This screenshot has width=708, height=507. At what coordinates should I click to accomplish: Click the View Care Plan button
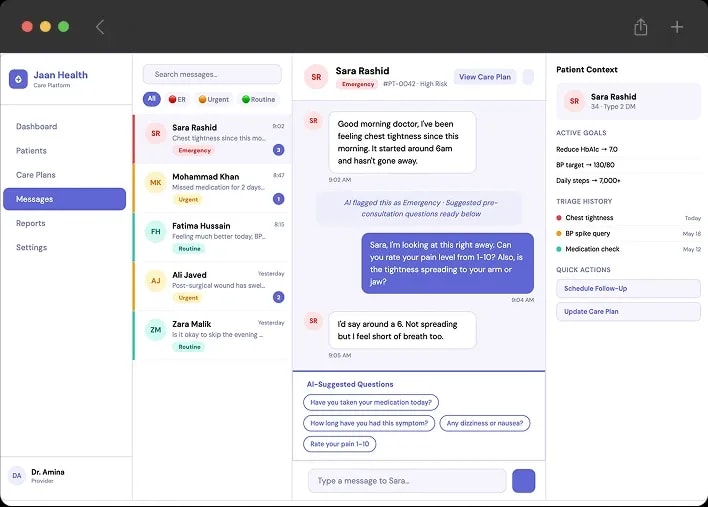click(x=485, y=77)
